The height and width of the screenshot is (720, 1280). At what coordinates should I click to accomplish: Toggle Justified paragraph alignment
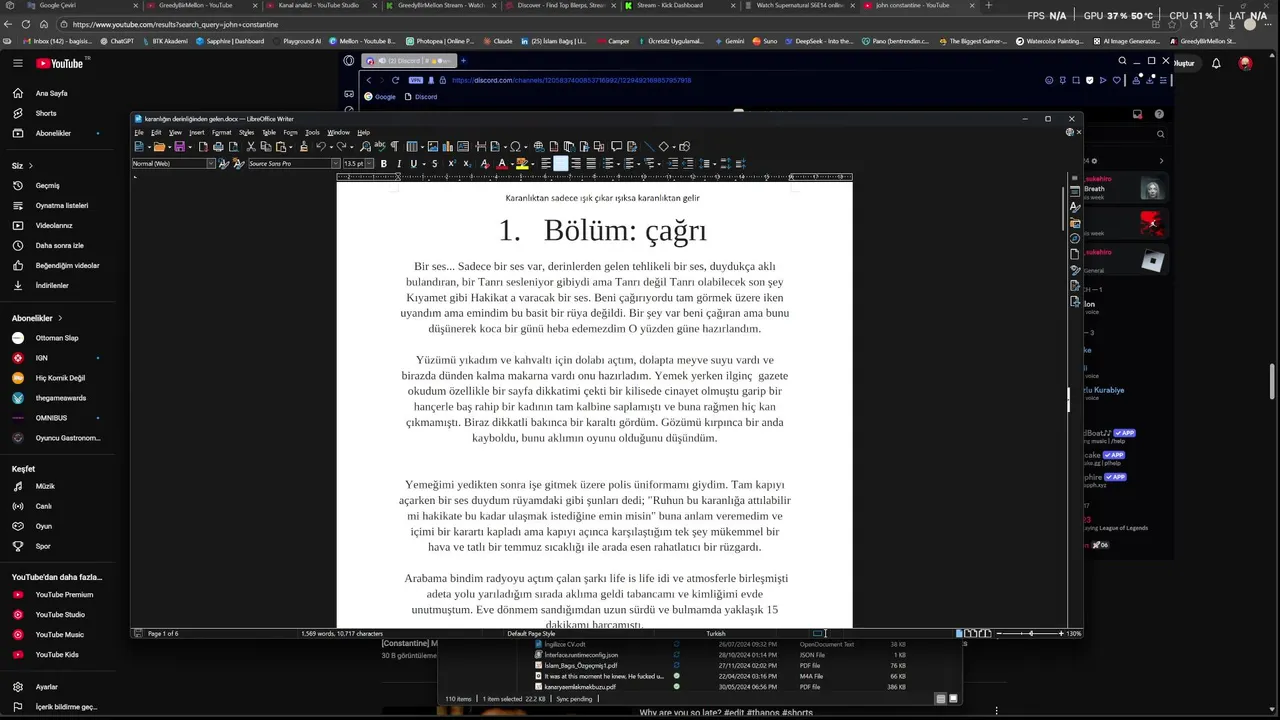591,163
